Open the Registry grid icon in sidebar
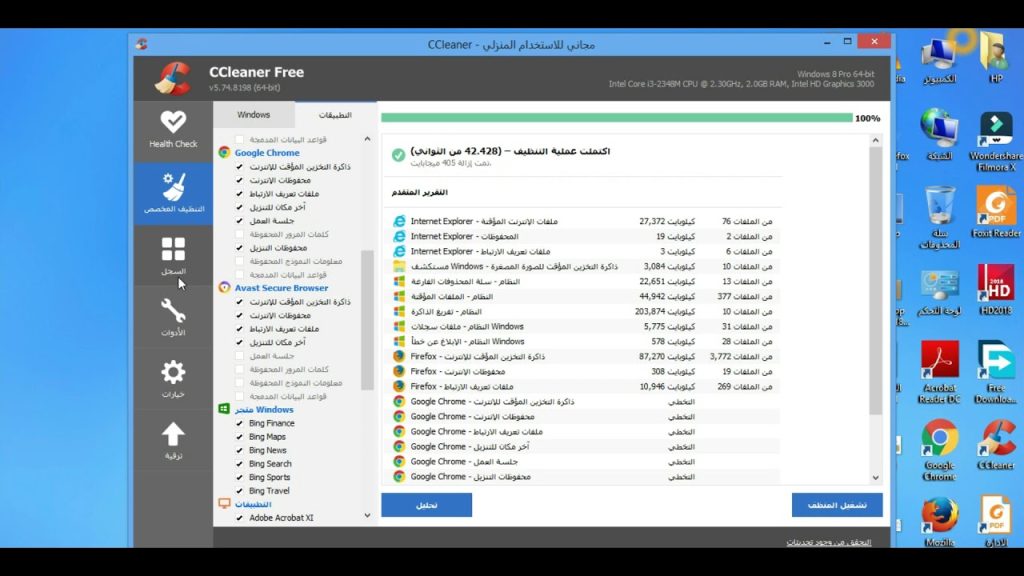The width and height of the screenshot is (1024, 576). (x=173, y=249)
